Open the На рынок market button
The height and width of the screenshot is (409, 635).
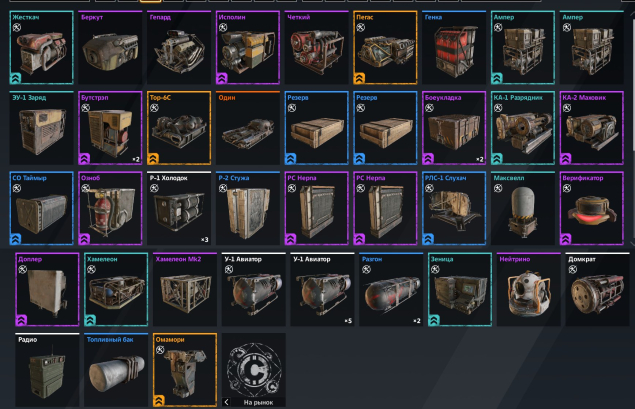point(254,370)
